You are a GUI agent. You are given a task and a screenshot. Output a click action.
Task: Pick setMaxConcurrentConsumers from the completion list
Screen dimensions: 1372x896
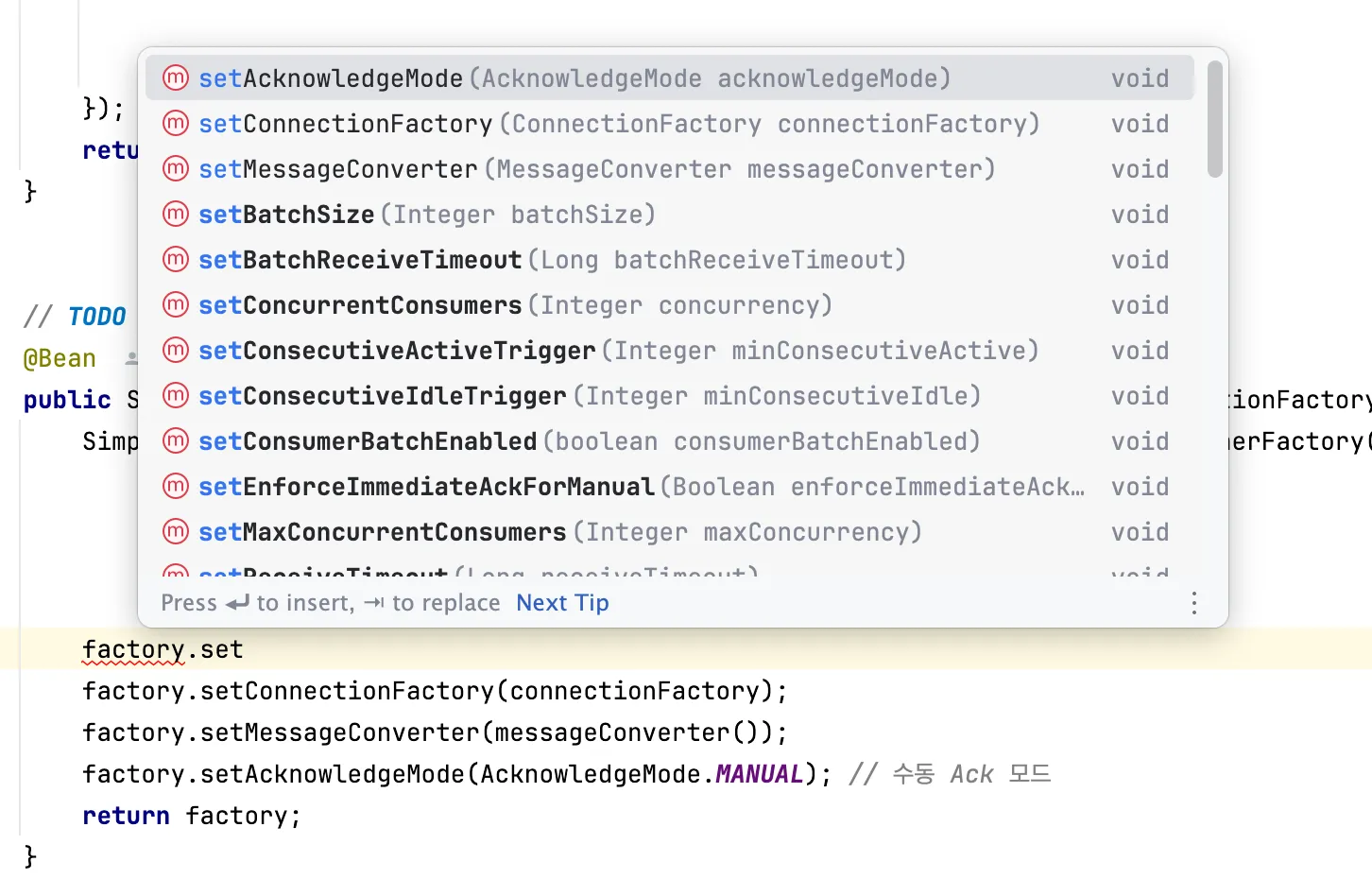[x=670, y=531]
